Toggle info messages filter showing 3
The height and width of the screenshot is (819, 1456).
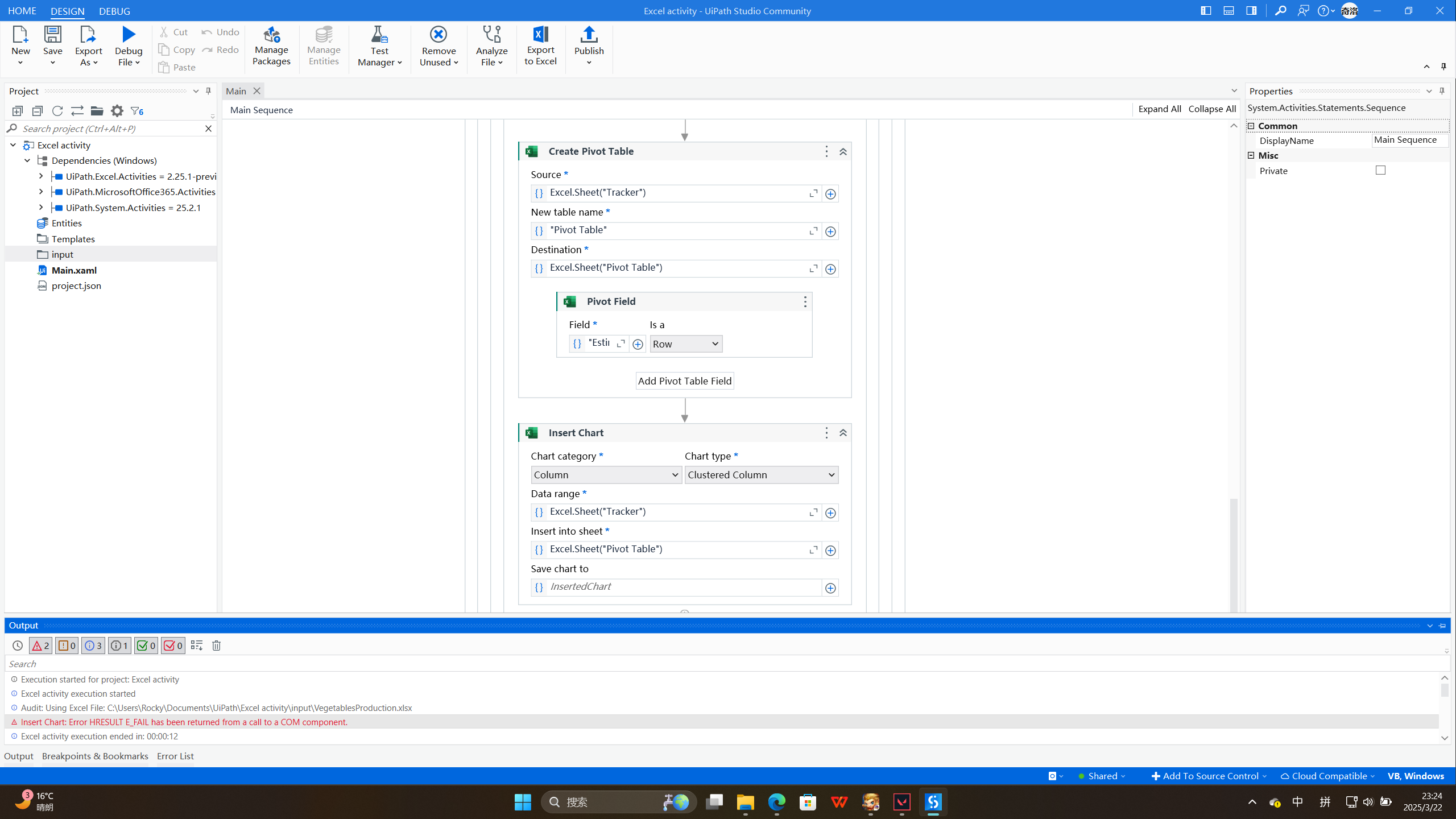[x=93, y=646]
